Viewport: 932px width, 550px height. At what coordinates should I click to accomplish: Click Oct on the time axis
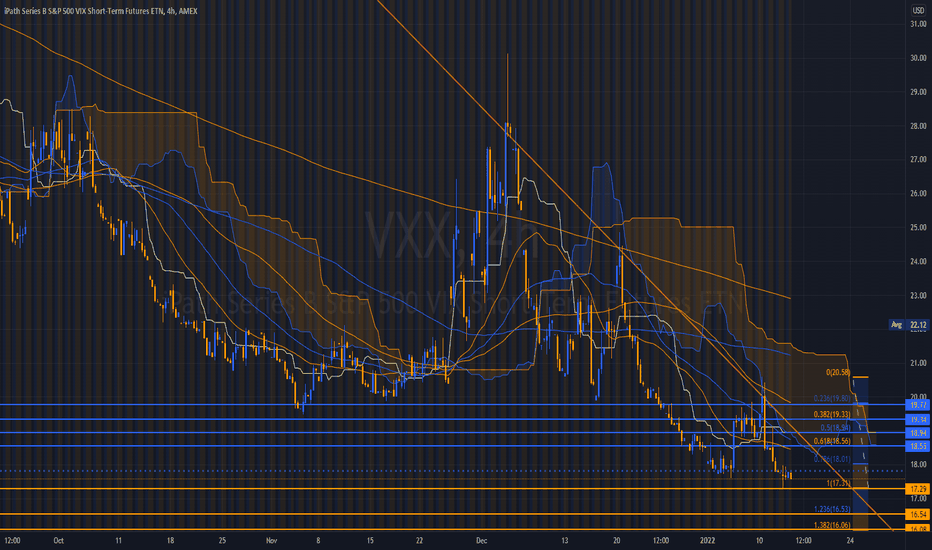click(58, 540)
